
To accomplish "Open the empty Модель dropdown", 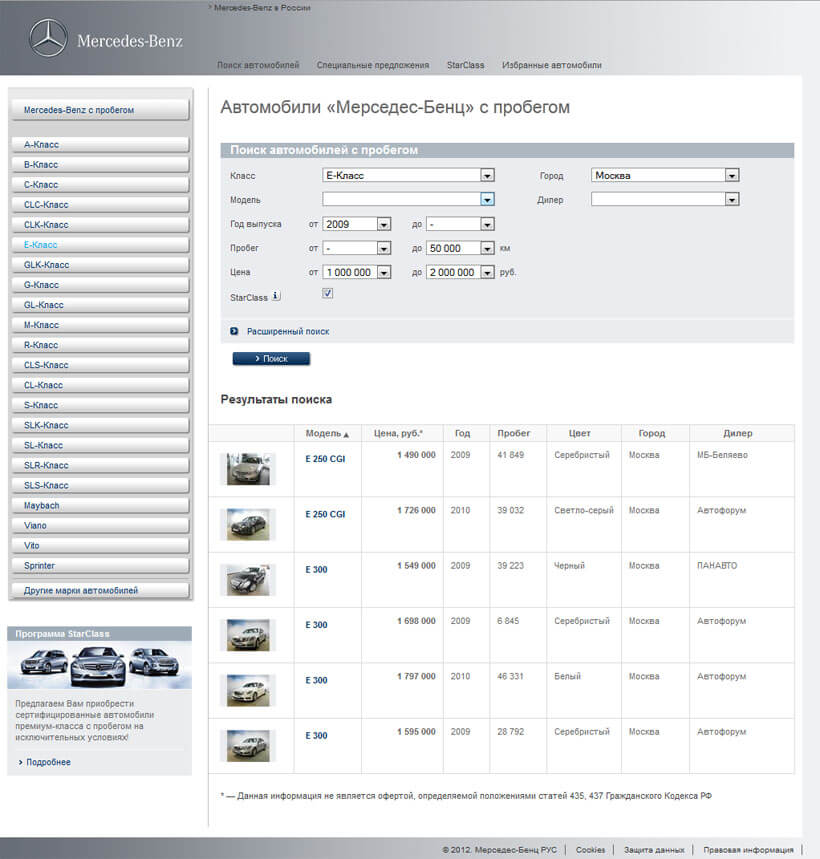I will 409,199.
